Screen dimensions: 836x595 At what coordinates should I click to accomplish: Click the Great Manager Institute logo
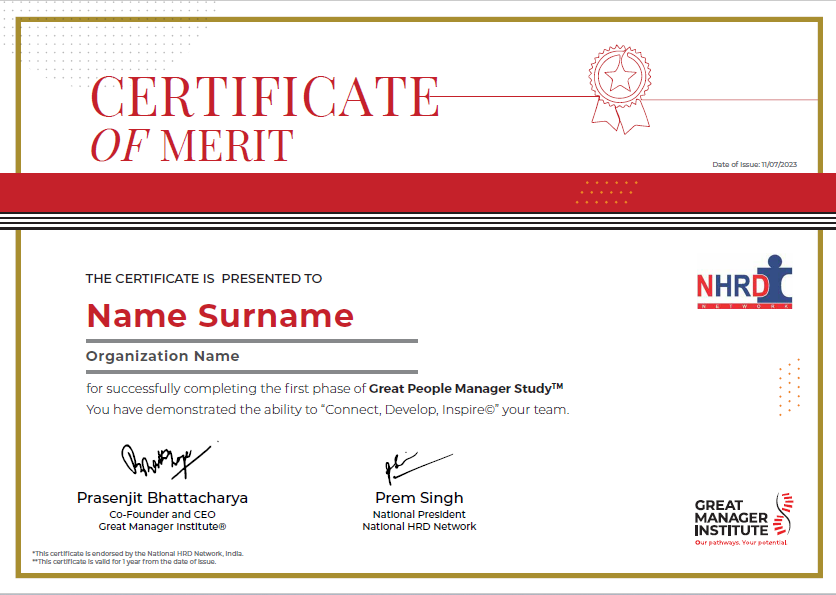[x=744, y=519]
